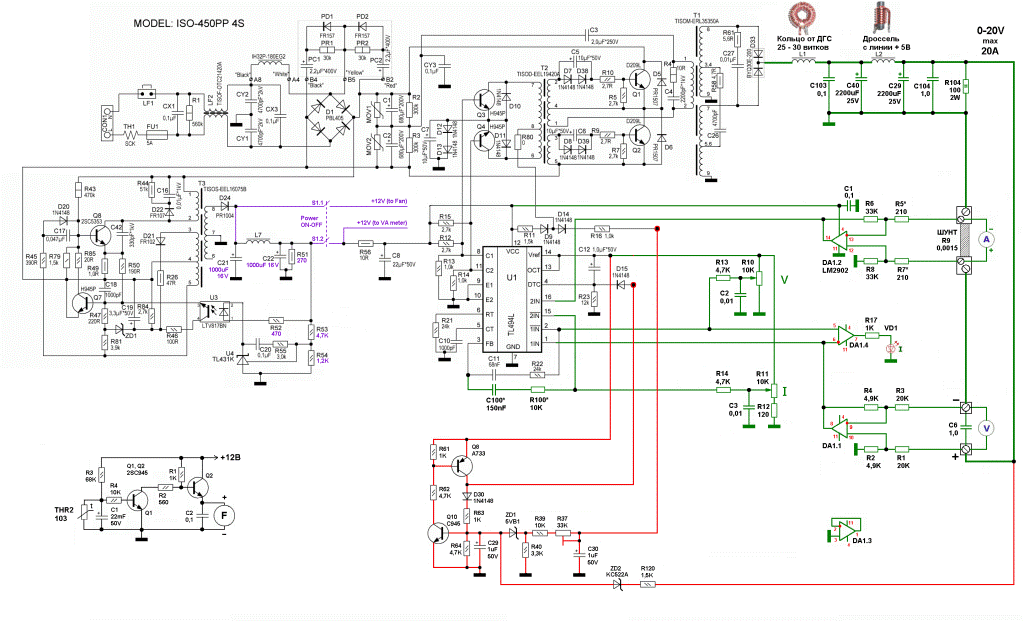Click the choke inductor photo at top
The image size is (1024, 621).
885,16
